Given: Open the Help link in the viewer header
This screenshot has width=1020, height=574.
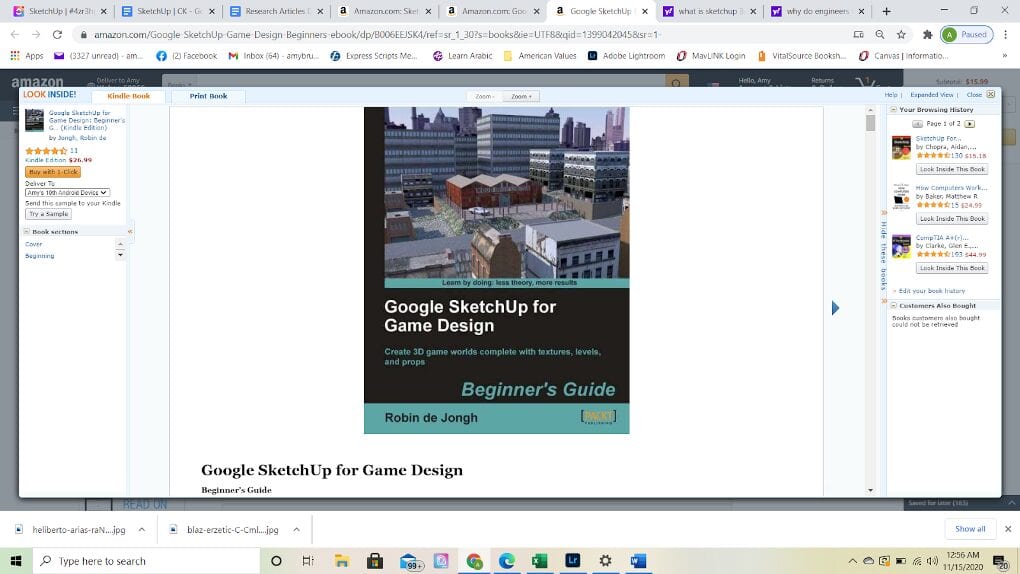Looking at the screenshot, I should 891,95.
